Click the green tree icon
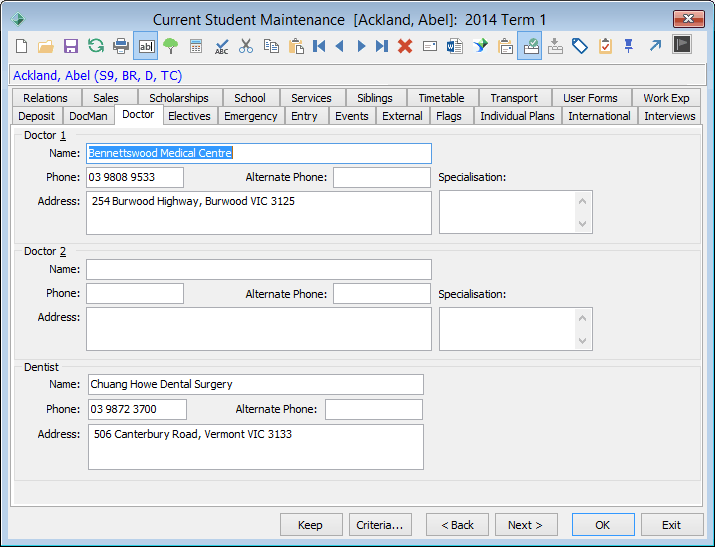This screenshot has height=547, width=715. 171,46
